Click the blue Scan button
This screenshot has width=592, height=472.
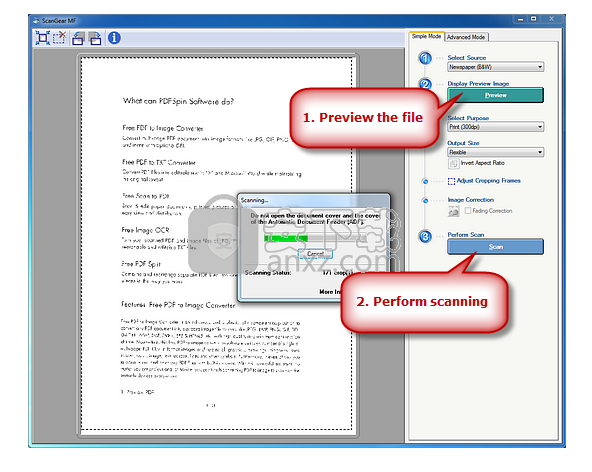point(495,247)
